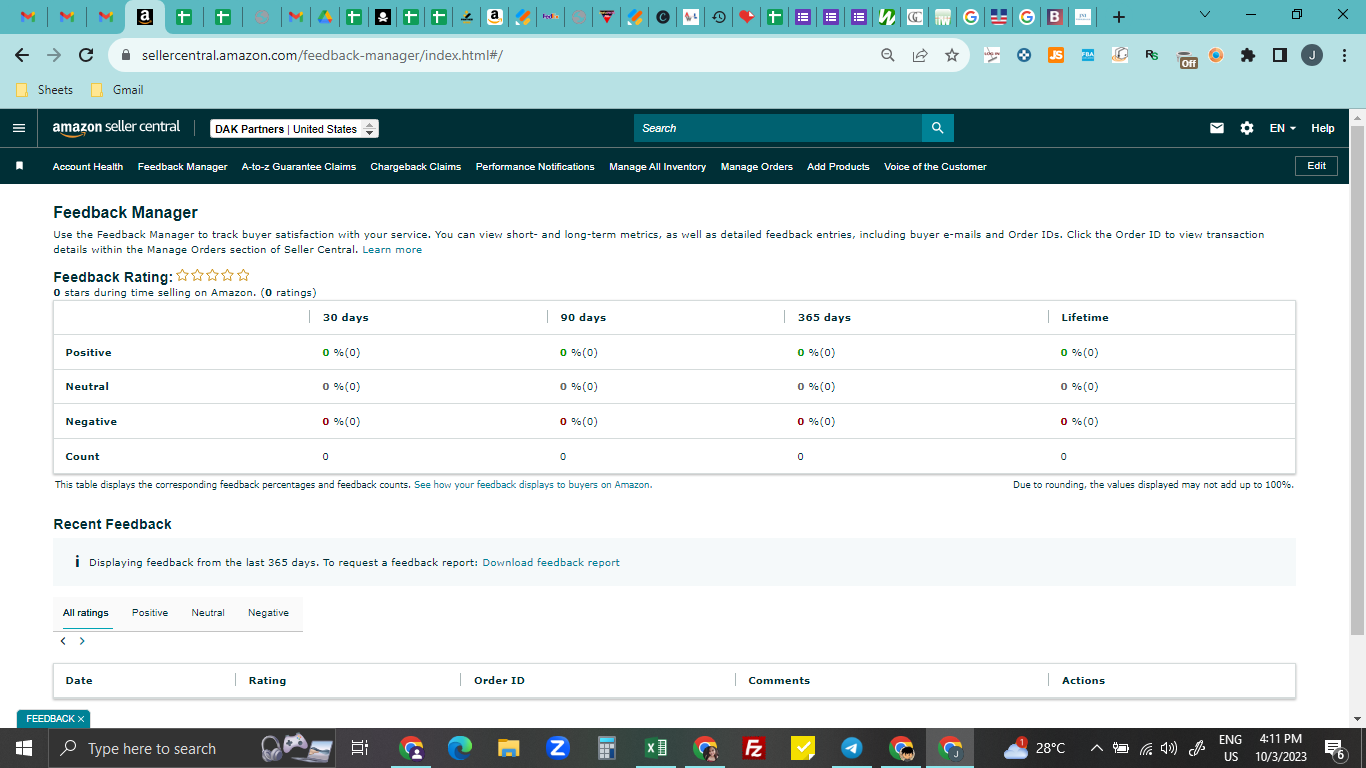Screen dimensions: 1366x768
Task: Click the browser forward arrow
Action: point(54,55)
